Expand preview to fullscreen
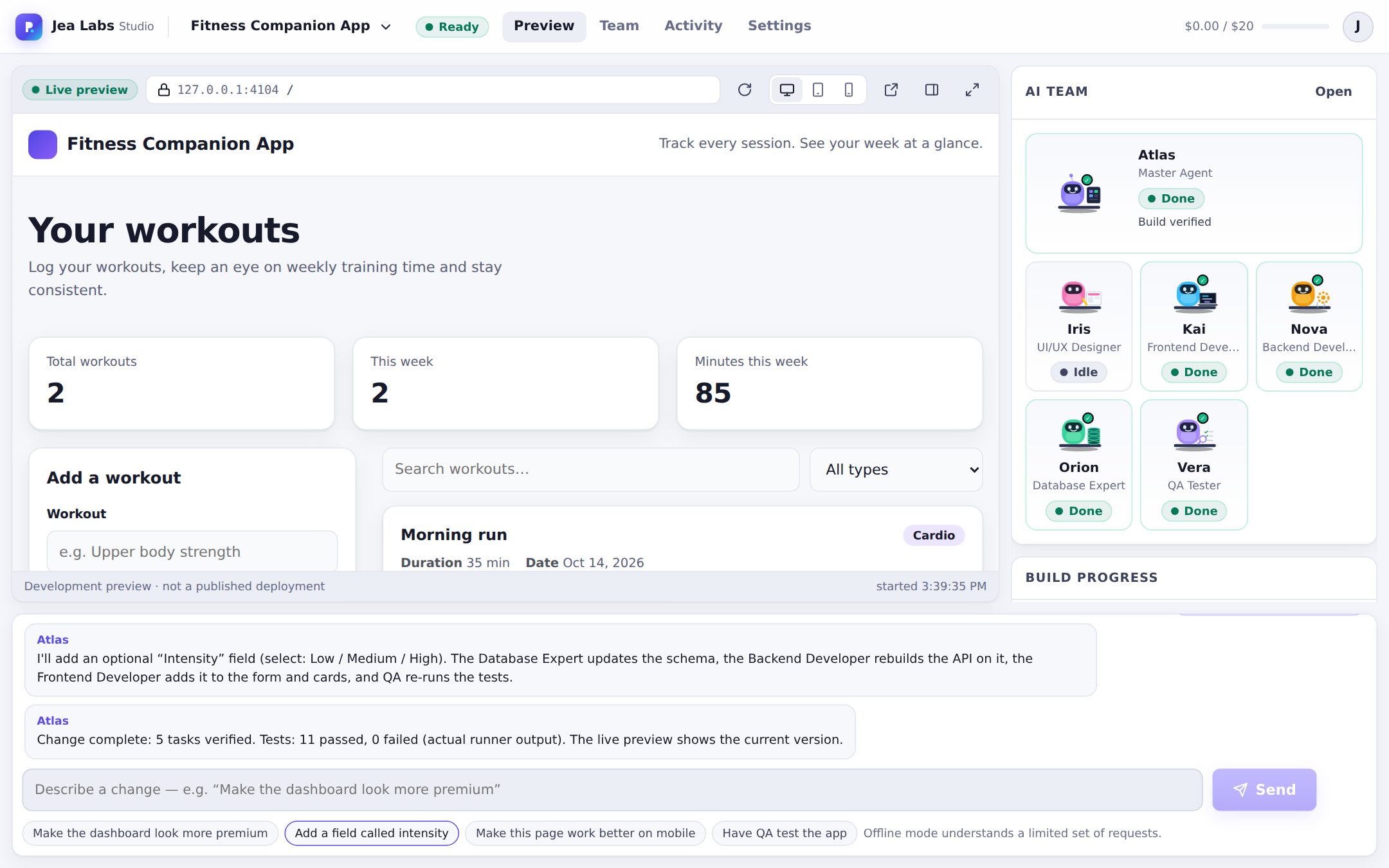The image size is (1389, 868). pos(972,90)
